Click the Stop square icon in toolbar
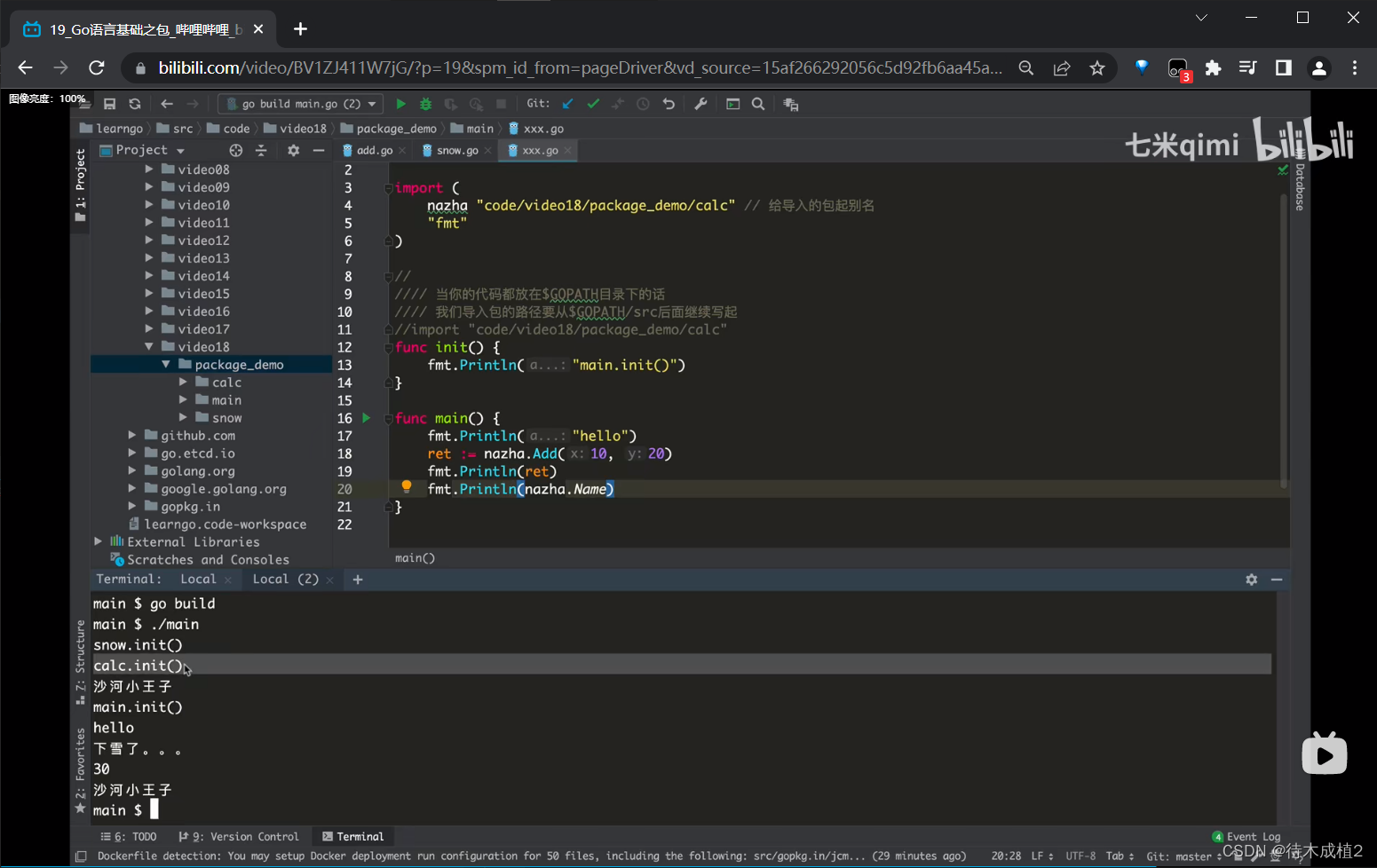 (501, 104)
